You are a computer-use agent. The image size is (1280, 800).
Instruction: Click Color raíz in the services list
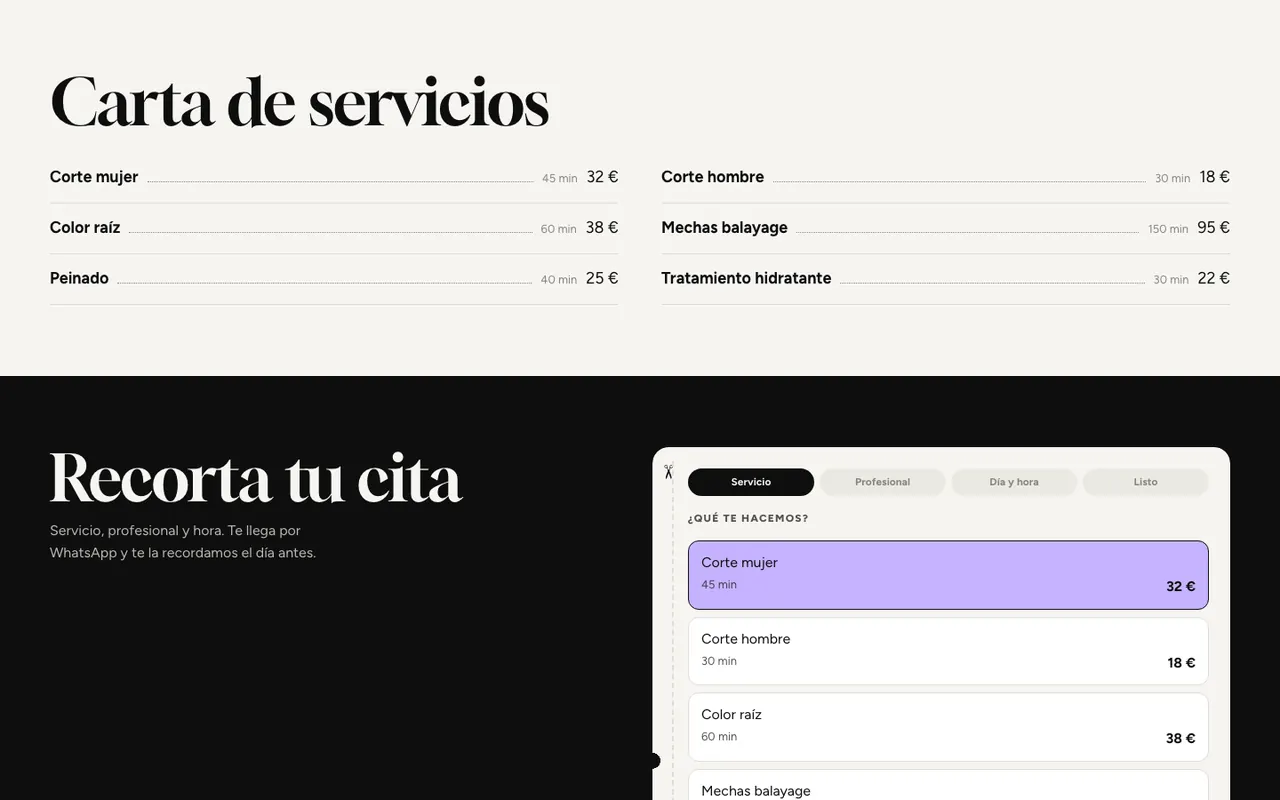click(85, 228)
